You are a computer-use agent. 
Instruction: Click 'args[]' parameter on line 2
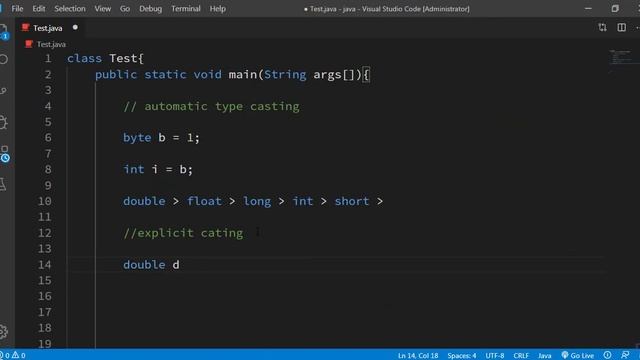tap(334, 75)
